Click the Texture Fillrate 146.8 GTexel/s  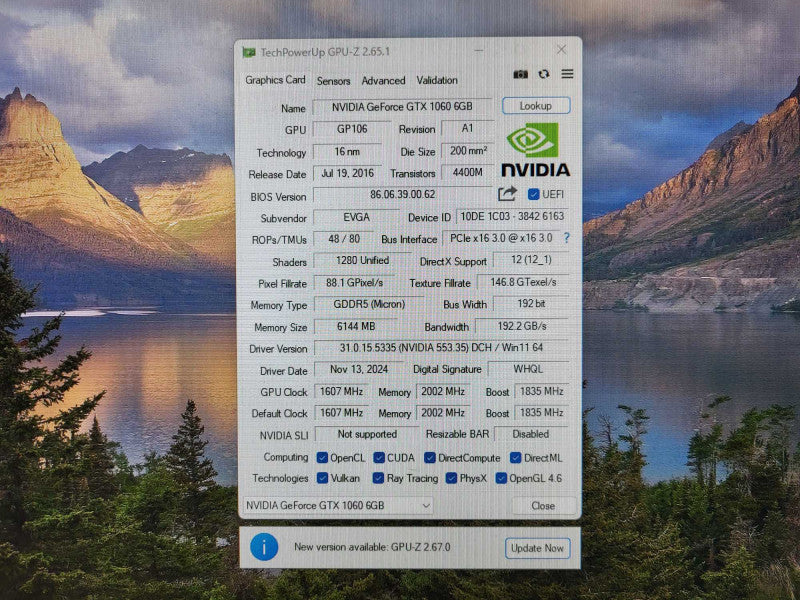tap(523, 282)
